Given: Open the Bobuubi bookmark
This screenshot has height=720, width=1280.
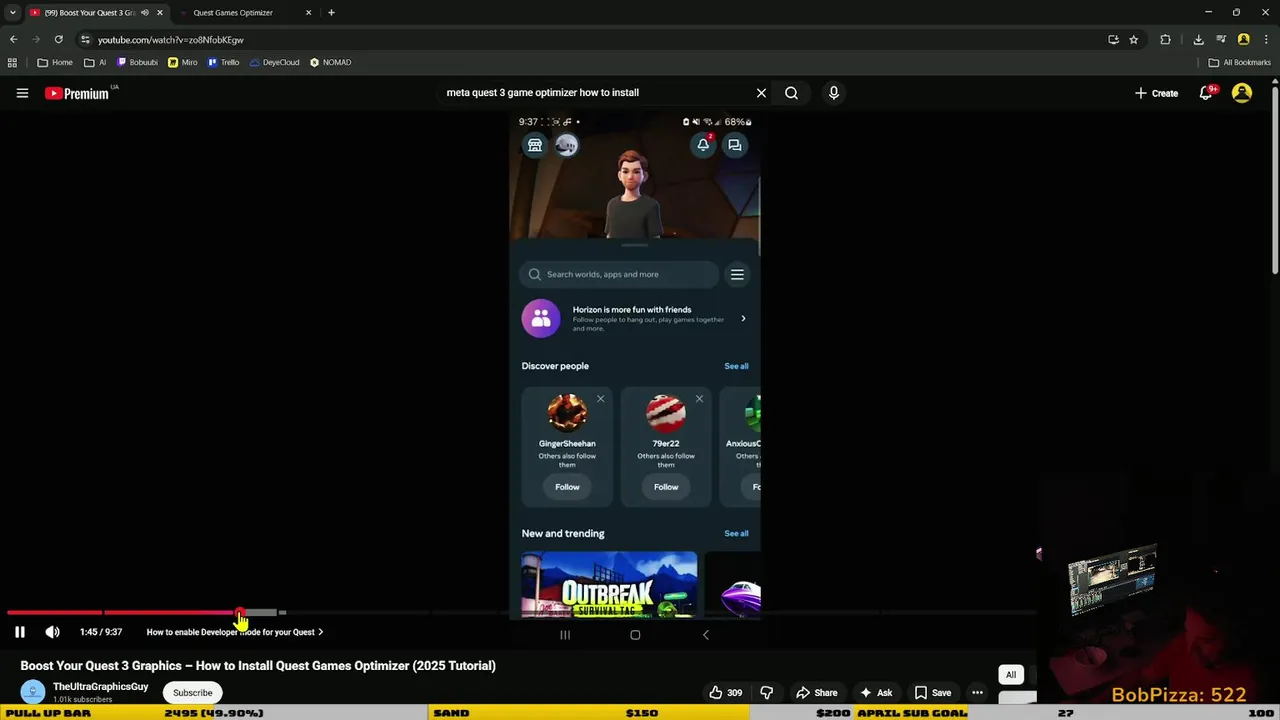Looking at the screenshot, I should click(138, 62).
